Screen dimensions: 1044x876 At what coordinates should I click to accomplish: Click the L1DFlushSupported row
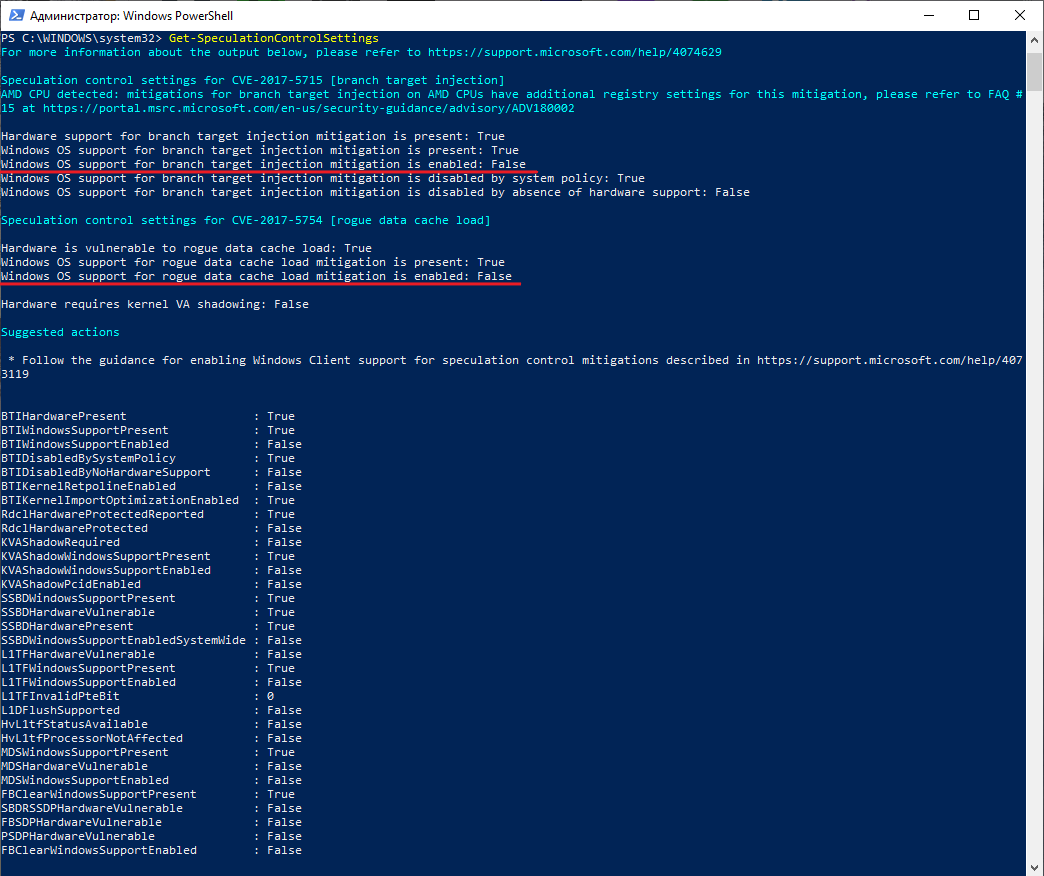click(151, 710)
